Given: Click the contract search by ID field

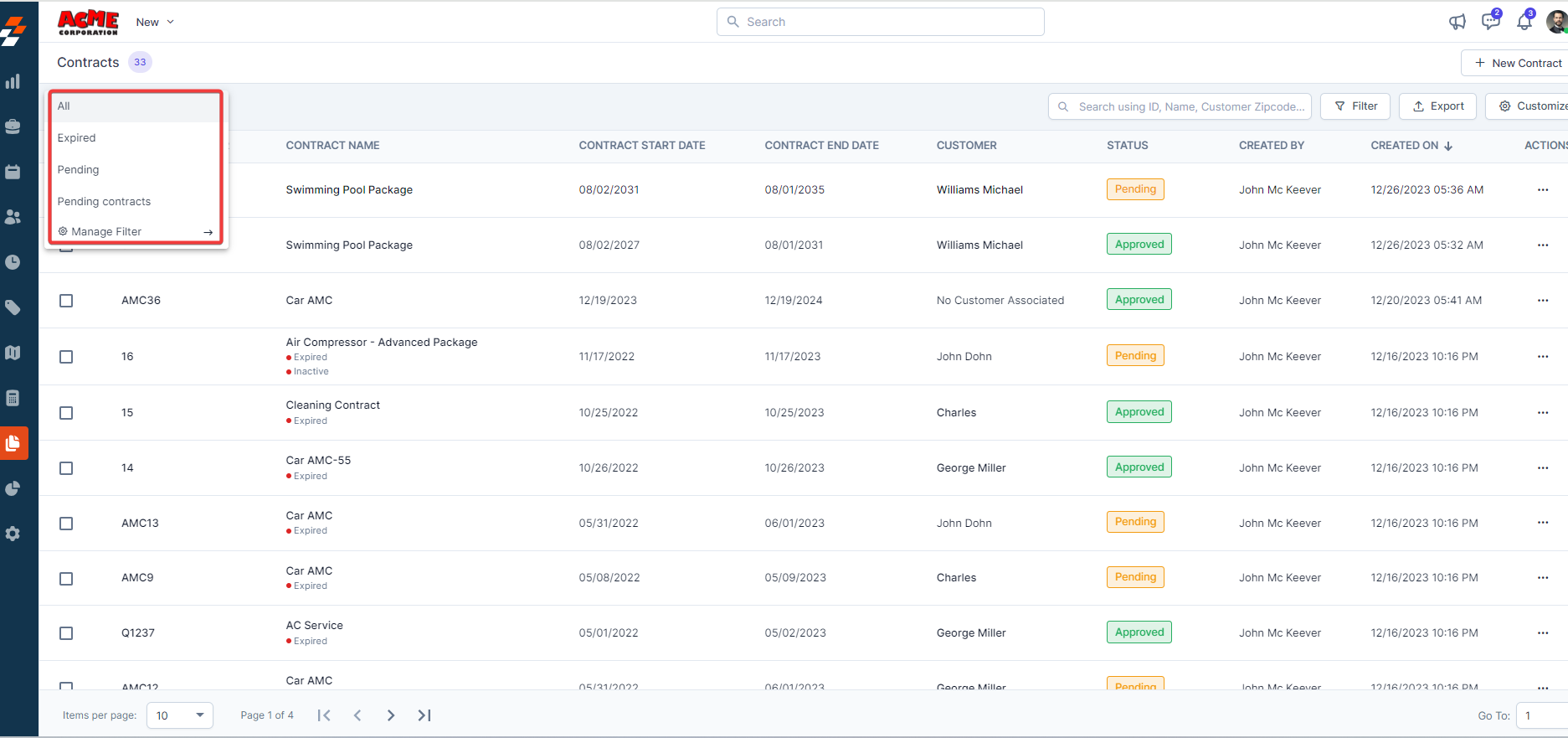Looking at the screenshot, I should click(x=1180, y=106).
